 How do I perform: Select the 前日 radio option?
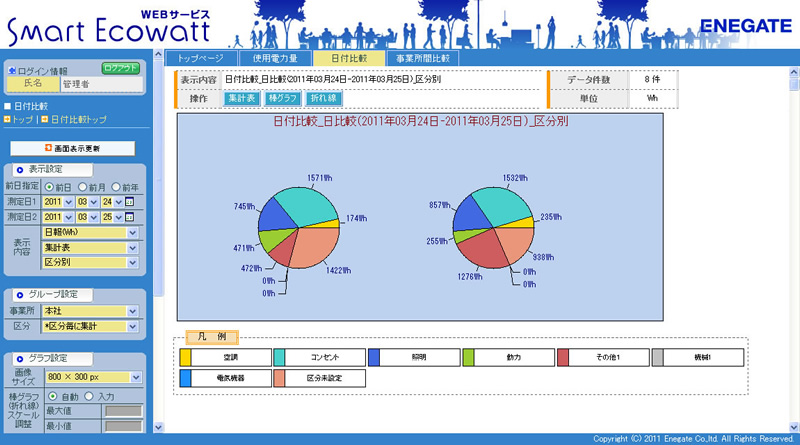point(49,187)
